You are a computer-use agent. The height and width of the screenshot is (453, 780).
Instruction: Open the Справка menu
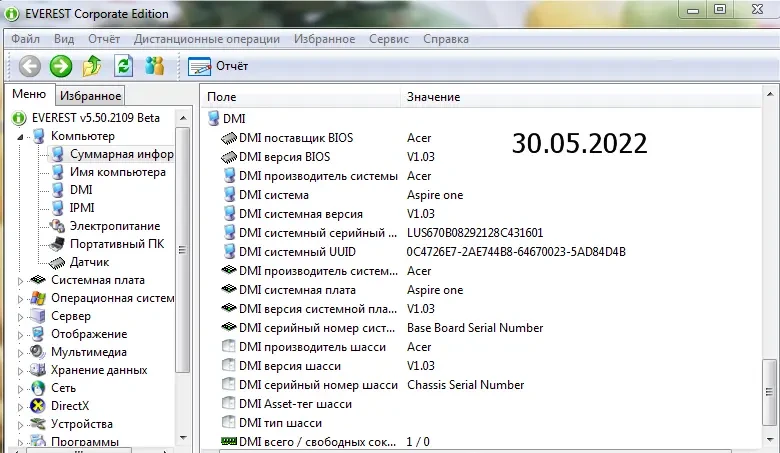[446, 39]
